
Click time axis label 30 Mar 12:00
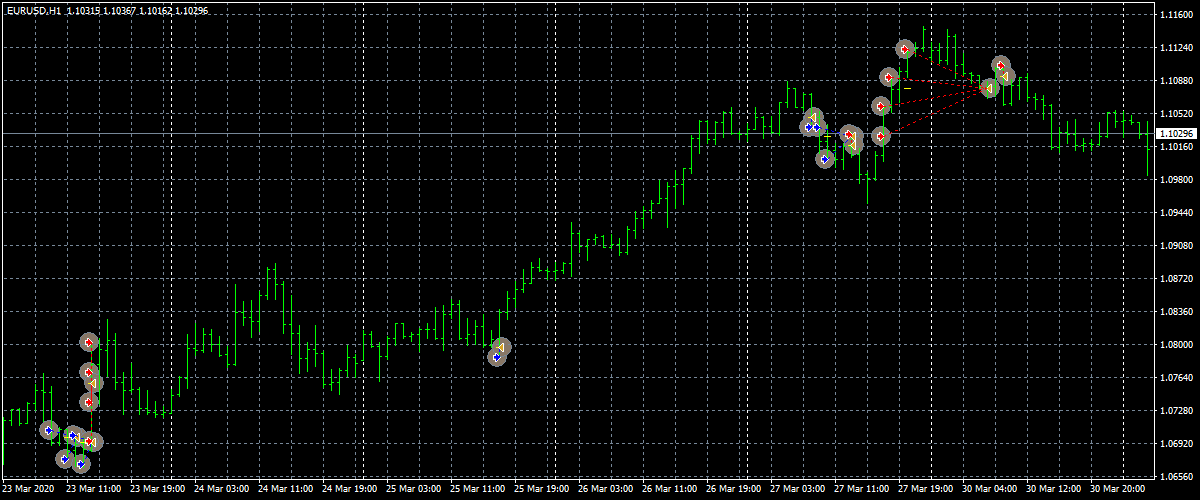coord(1054,490)
